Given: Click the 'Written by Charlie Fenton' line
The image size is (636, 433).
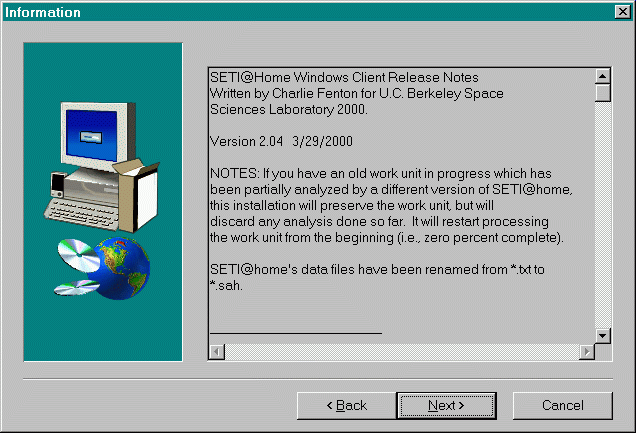Looking at the screenshot, I should (357, 94).
